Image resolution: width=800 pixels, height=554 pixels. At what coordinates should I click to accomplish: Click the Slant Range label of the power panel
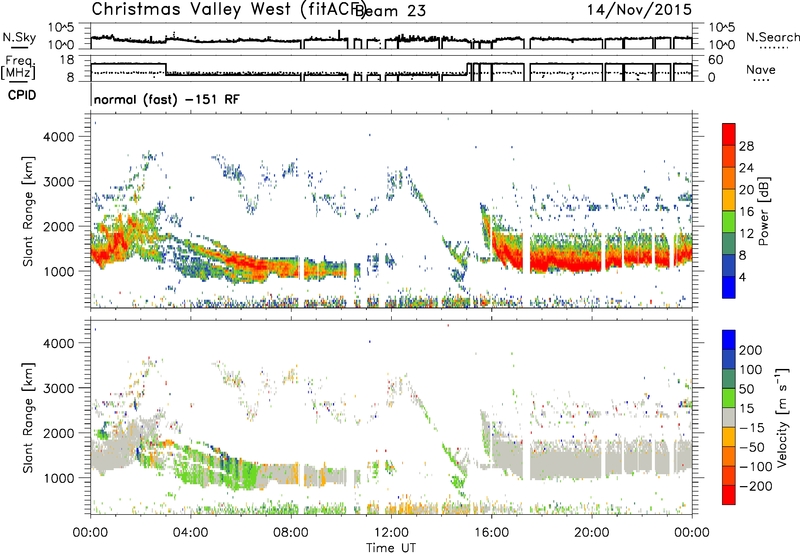click(28, 211)
